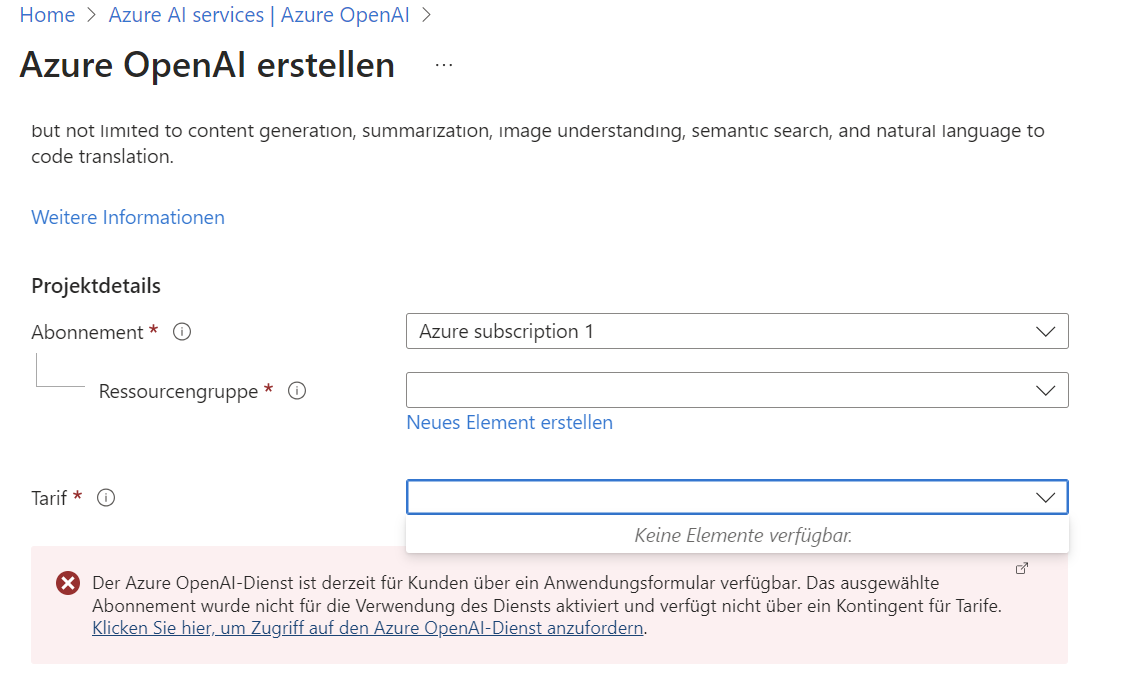Click the Projektdetails section heading
The height and width of the screenshot is (680, 1138).
pyautogui.click(x=96, y=286)
